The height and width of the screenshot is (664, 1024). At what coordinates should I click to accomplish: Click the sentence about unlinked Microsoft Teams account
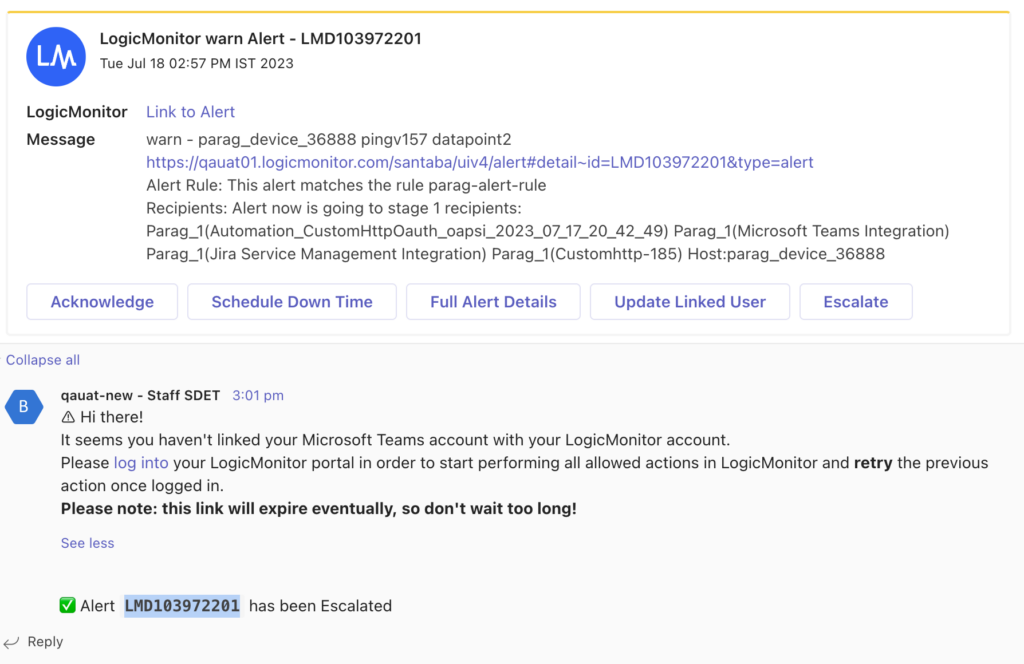click(x=395, y=440)
